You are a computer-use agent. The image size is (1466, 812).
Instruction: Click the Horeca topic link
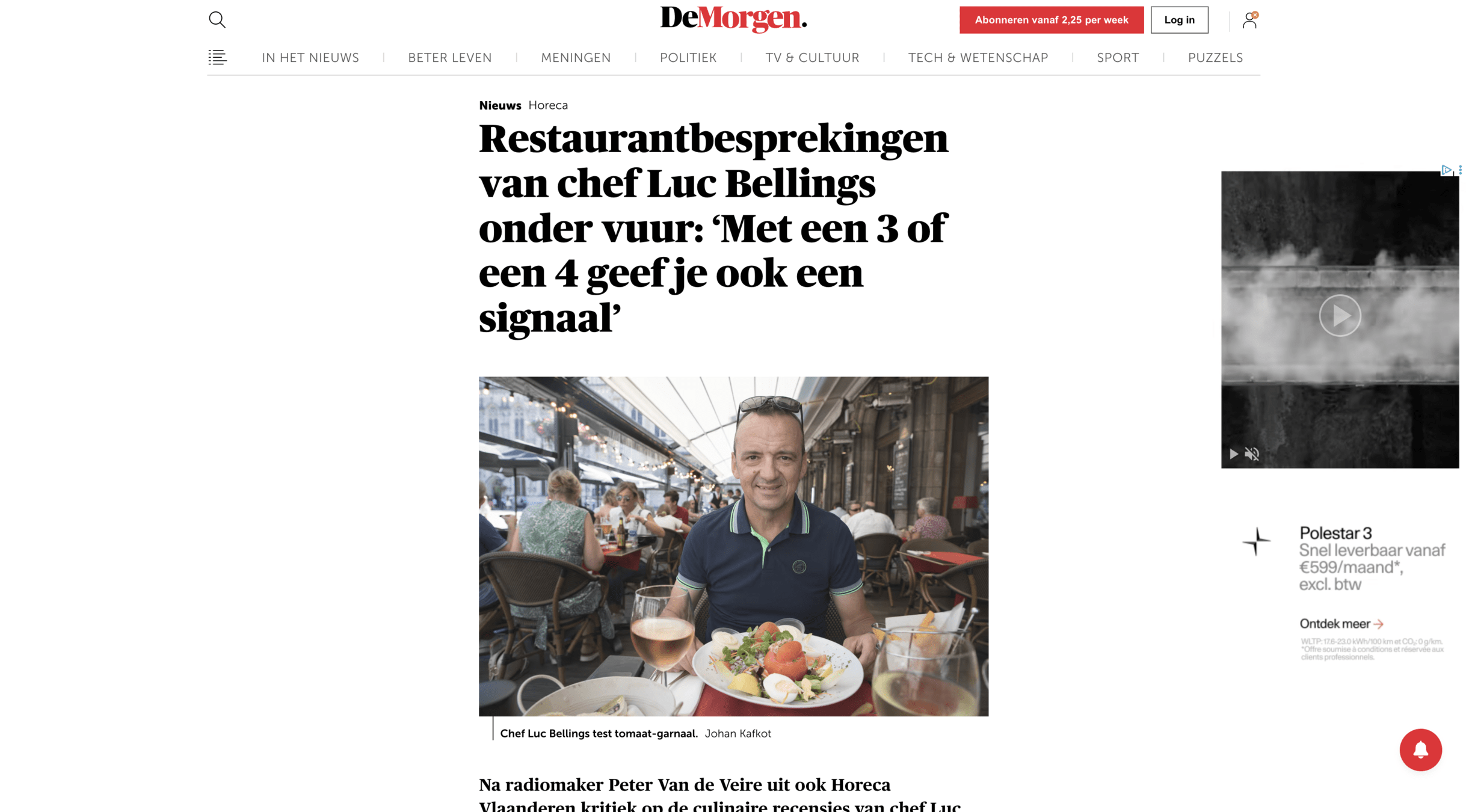[x=548, y=105]
